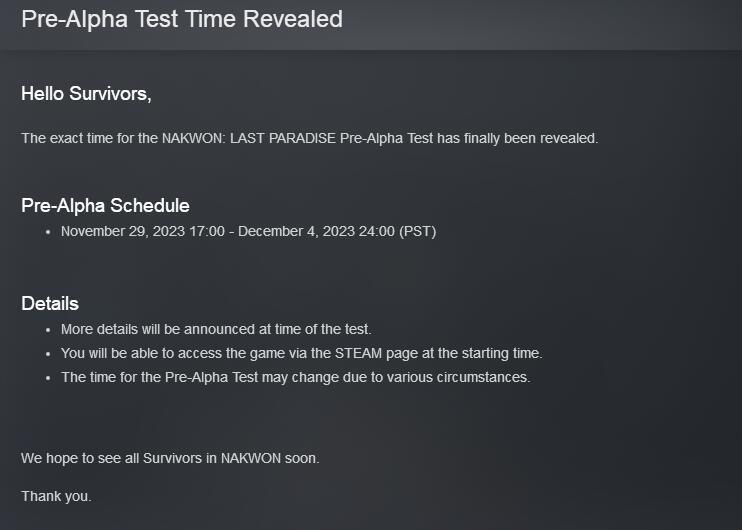
Task: Click 'NAKWON' in the closing sentence
Action: pyautogui.click(x=251, y=459)
